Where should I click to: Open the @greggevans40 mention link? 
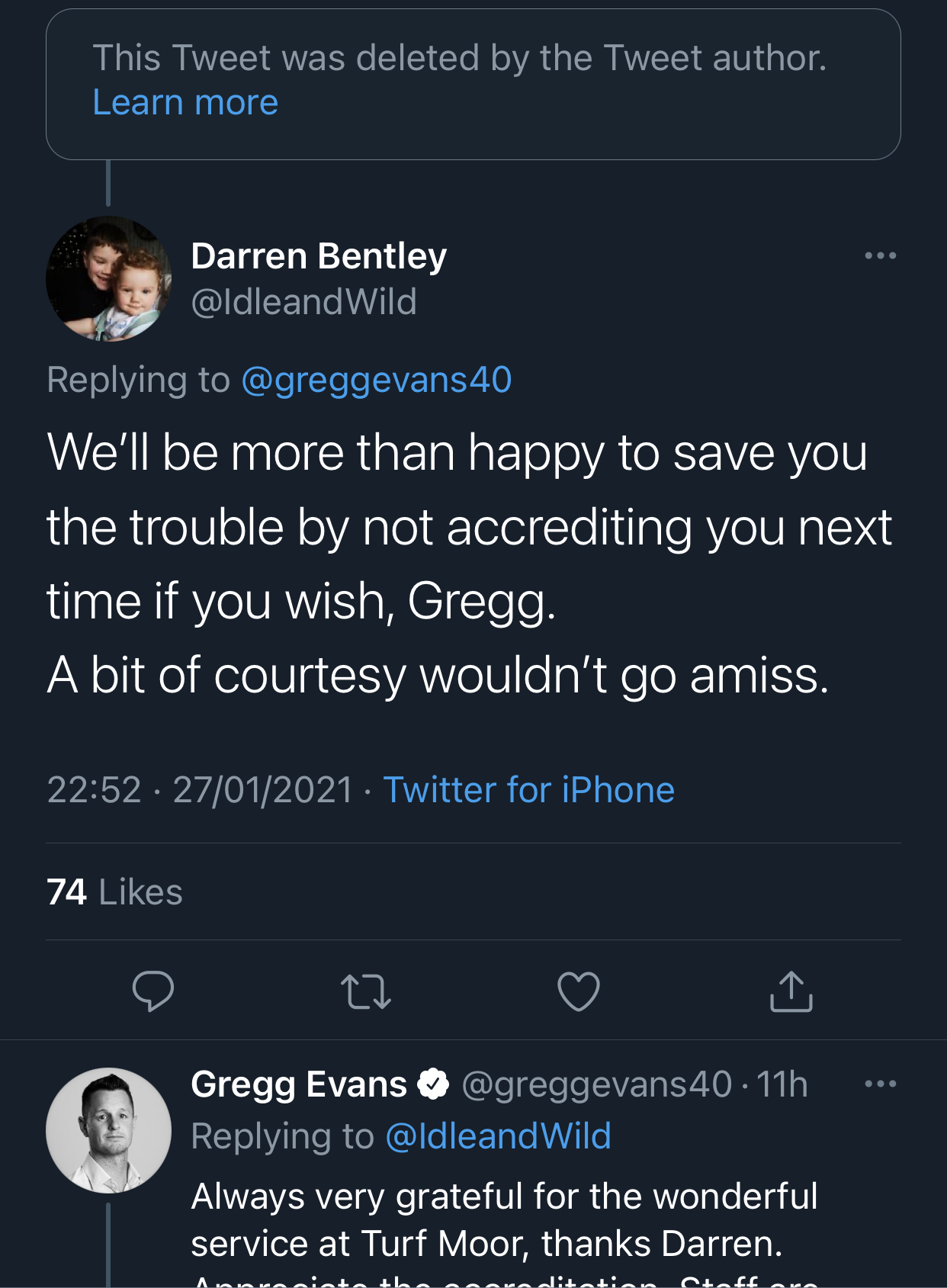tap(377, 380)
